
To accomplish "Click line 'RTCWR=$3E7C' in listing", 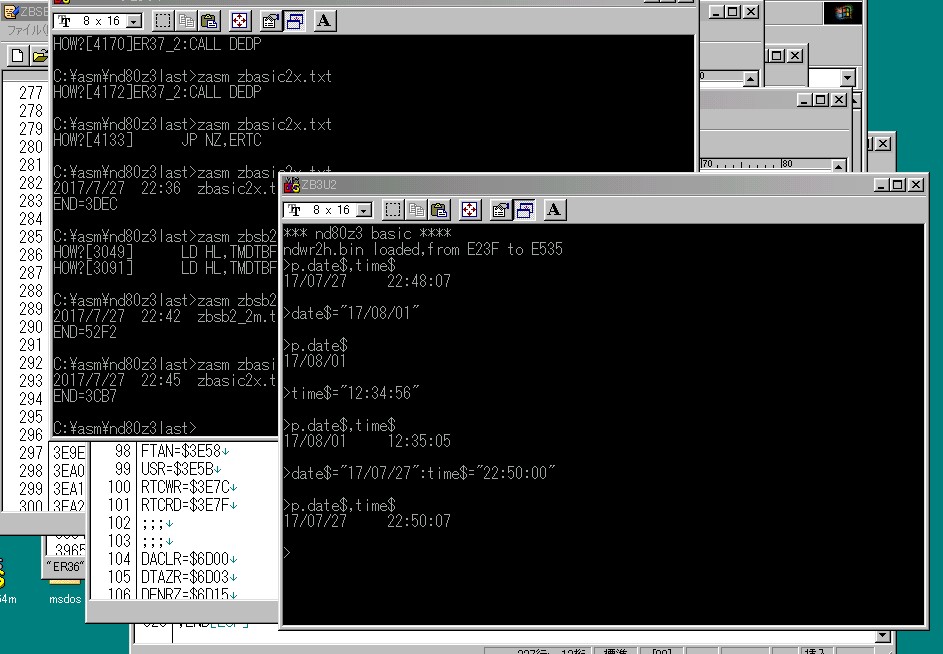I will (x=189, y=487).
